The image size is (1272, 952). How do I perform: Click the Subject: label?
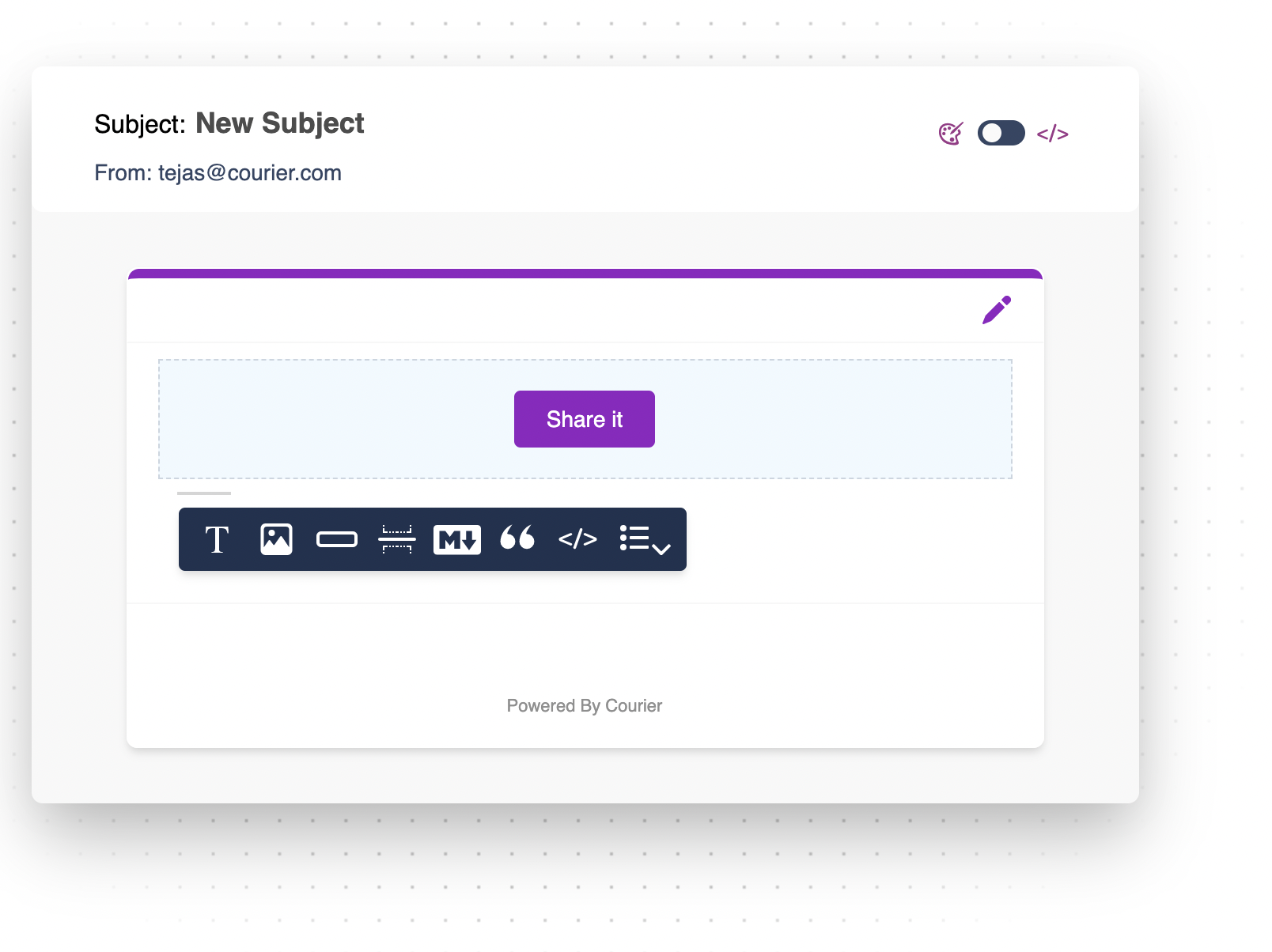pyautogui.click(x=140, y=124)
